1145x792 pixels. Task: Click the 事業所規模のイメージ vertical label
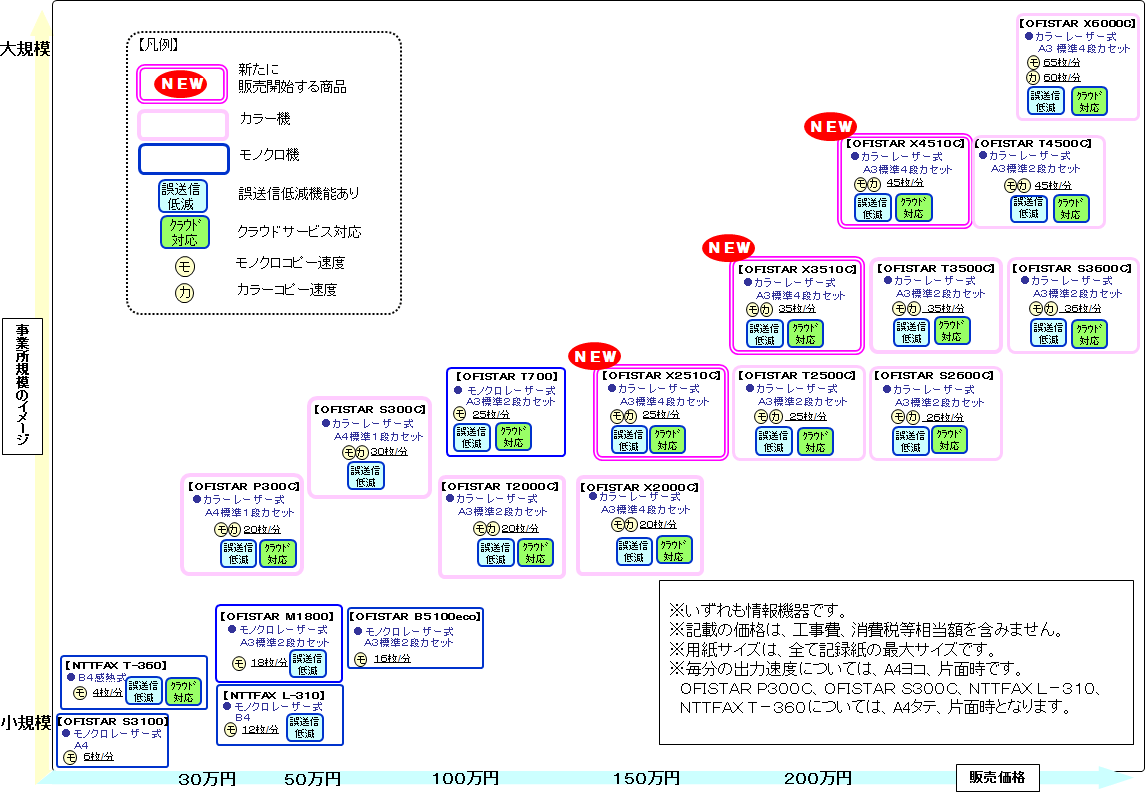[23, 386]
